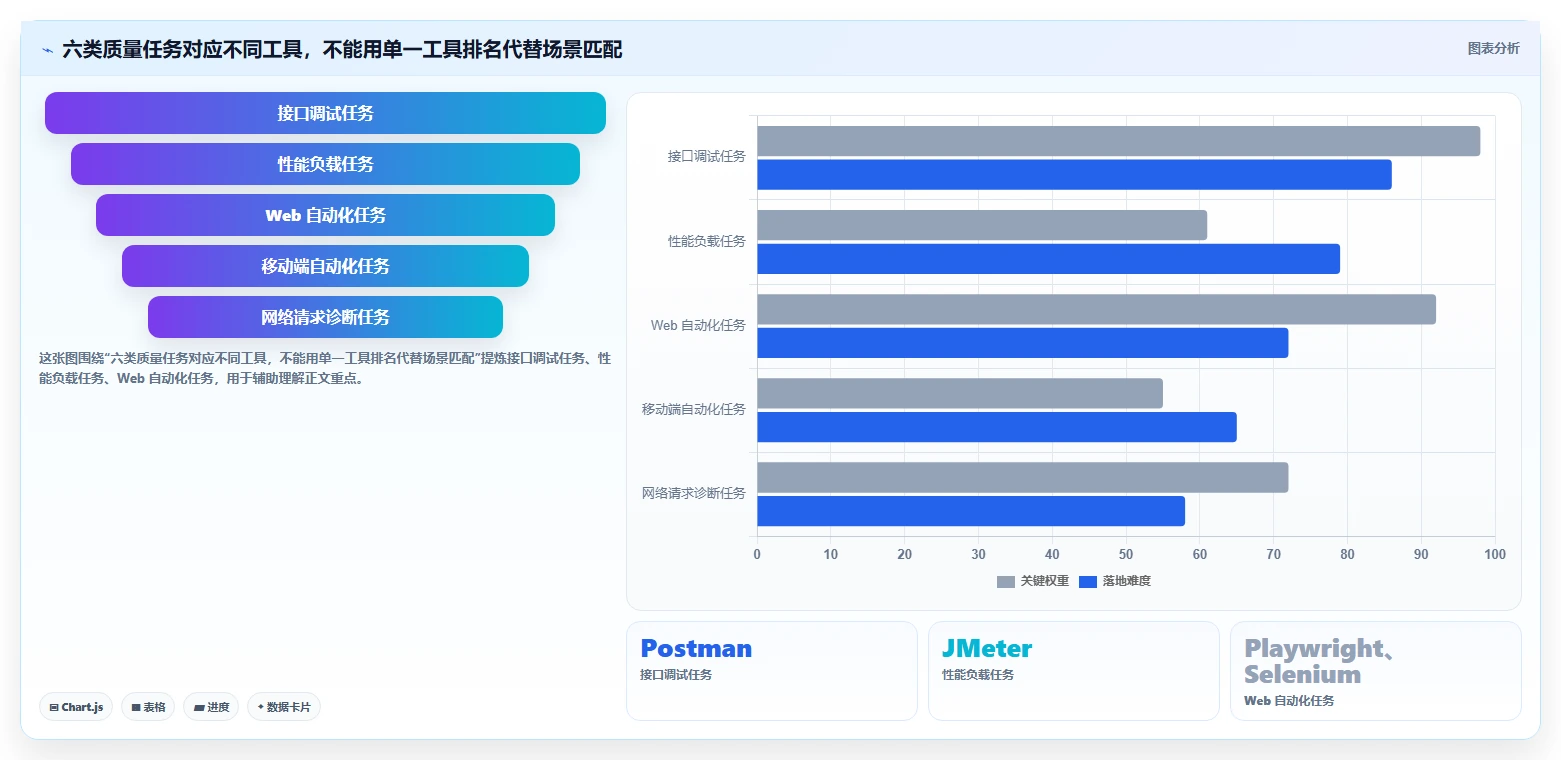Screen dimensions: 1561x760
Task: Click the 进度 tag chip
Action: [211, 707]
